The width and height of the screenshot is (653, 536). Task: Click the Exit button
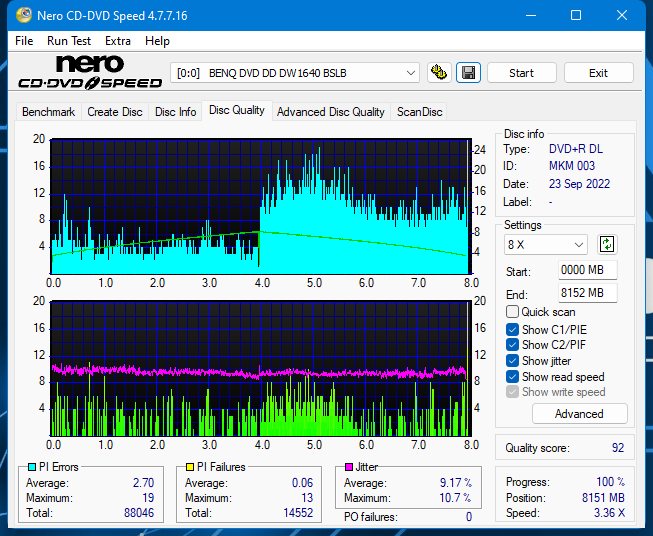point(598,73)
